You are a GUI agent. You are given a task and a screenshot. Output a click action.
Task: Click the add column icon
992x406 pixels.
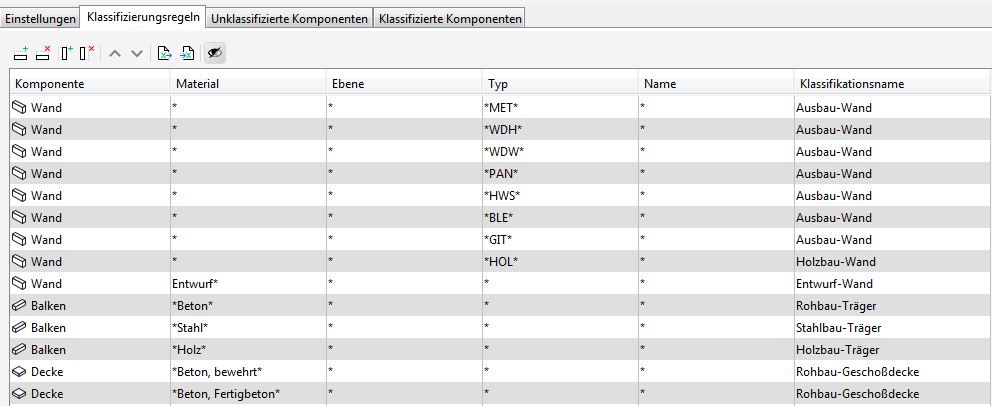66,53
